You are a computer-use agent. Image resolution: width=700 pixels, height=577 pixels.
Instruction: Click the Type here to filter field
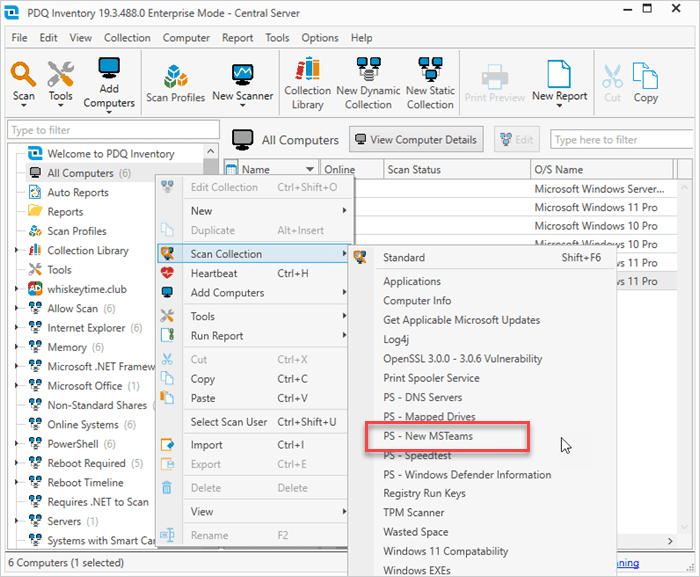(x=622, y=140)
